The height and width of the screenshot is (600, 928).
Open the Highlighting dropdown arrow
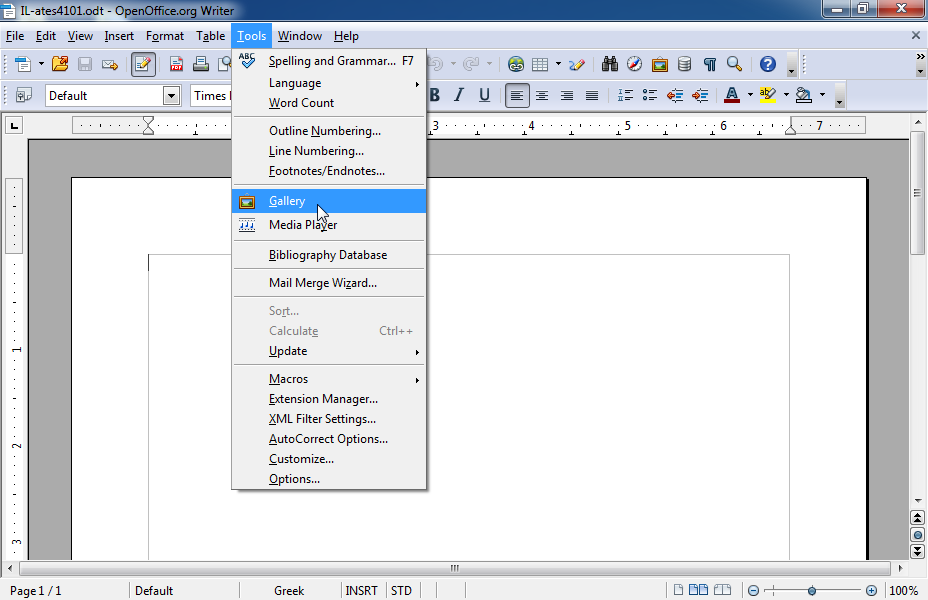(x=786, y=95)
